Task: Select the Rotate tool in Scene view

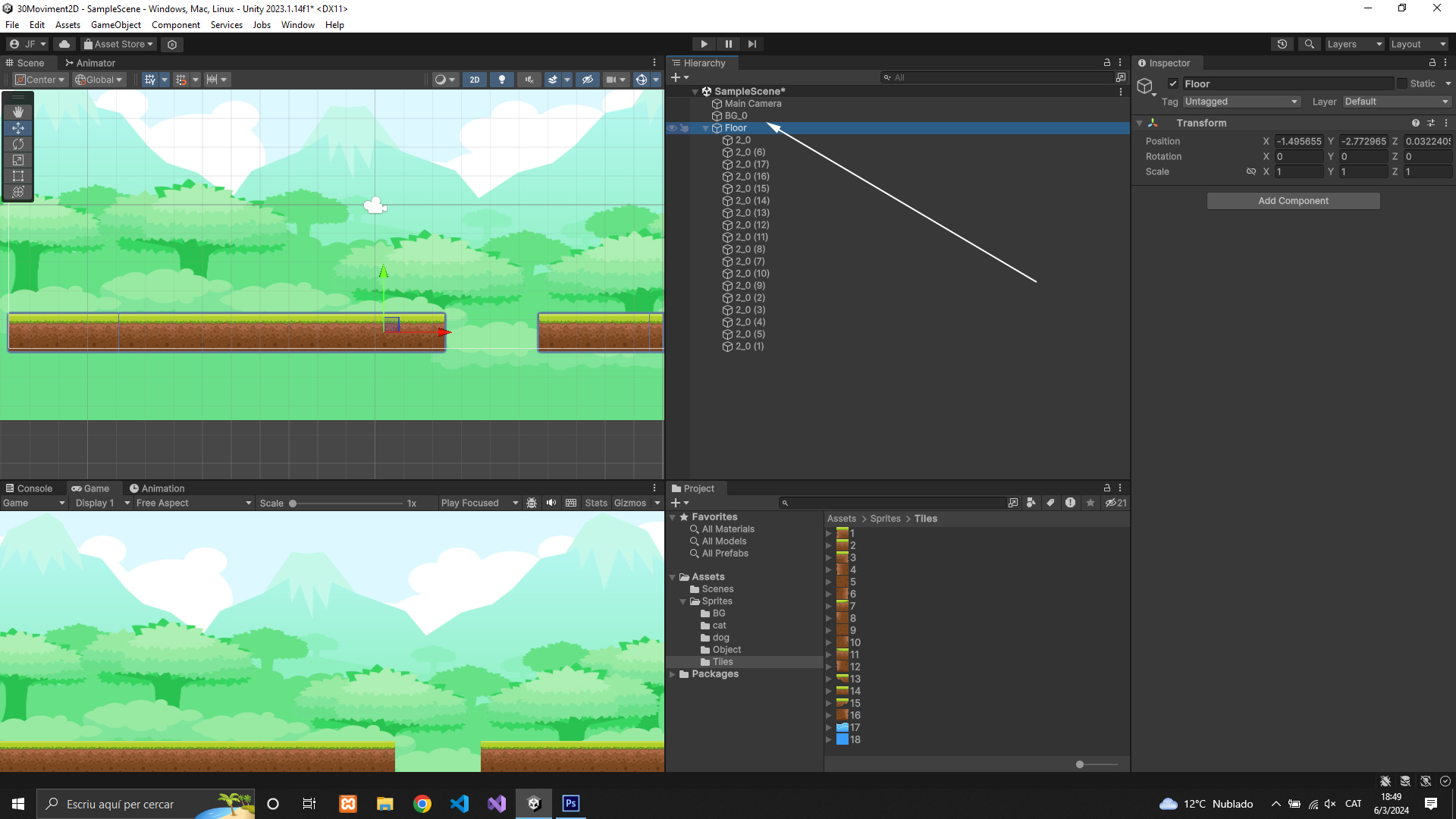Action: click(x=18, y=144)
